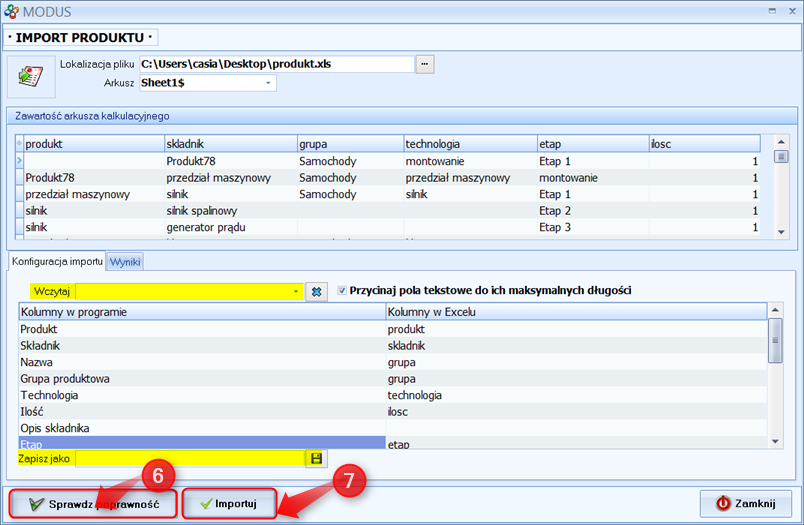Image resolution: width=804 pixels, height=525 pixels.
Task: Expand the Wczytaj configuration dropdown
Action: coord(296,291)
